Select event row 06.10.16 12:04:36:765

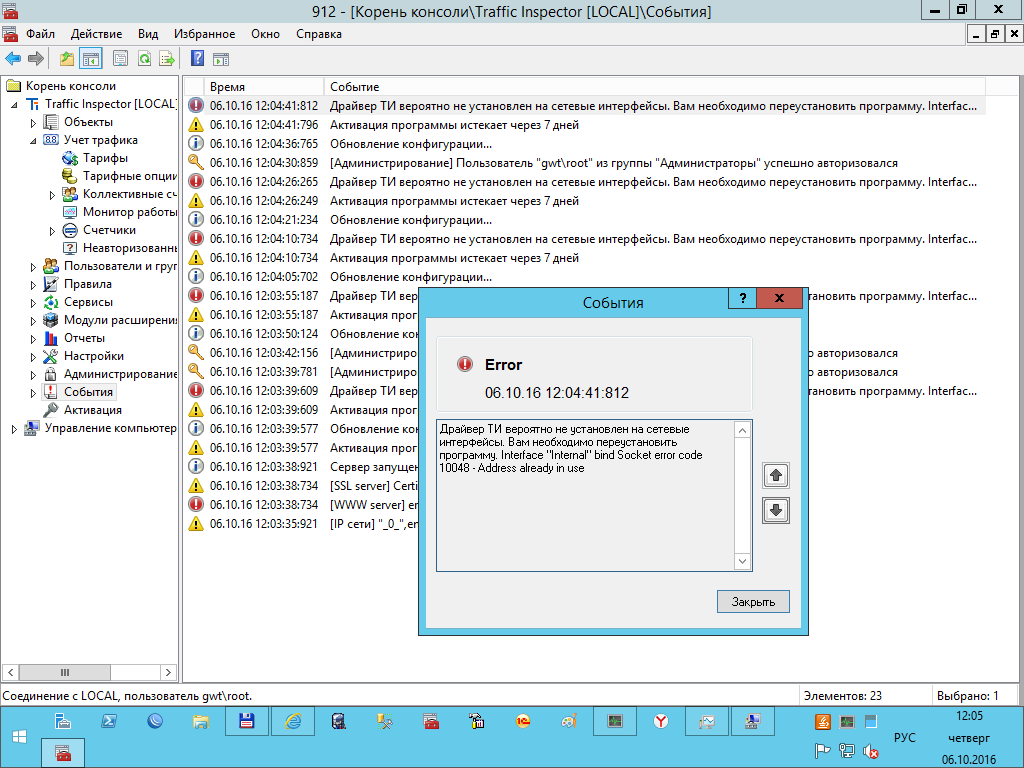click(x=585, y=144)
